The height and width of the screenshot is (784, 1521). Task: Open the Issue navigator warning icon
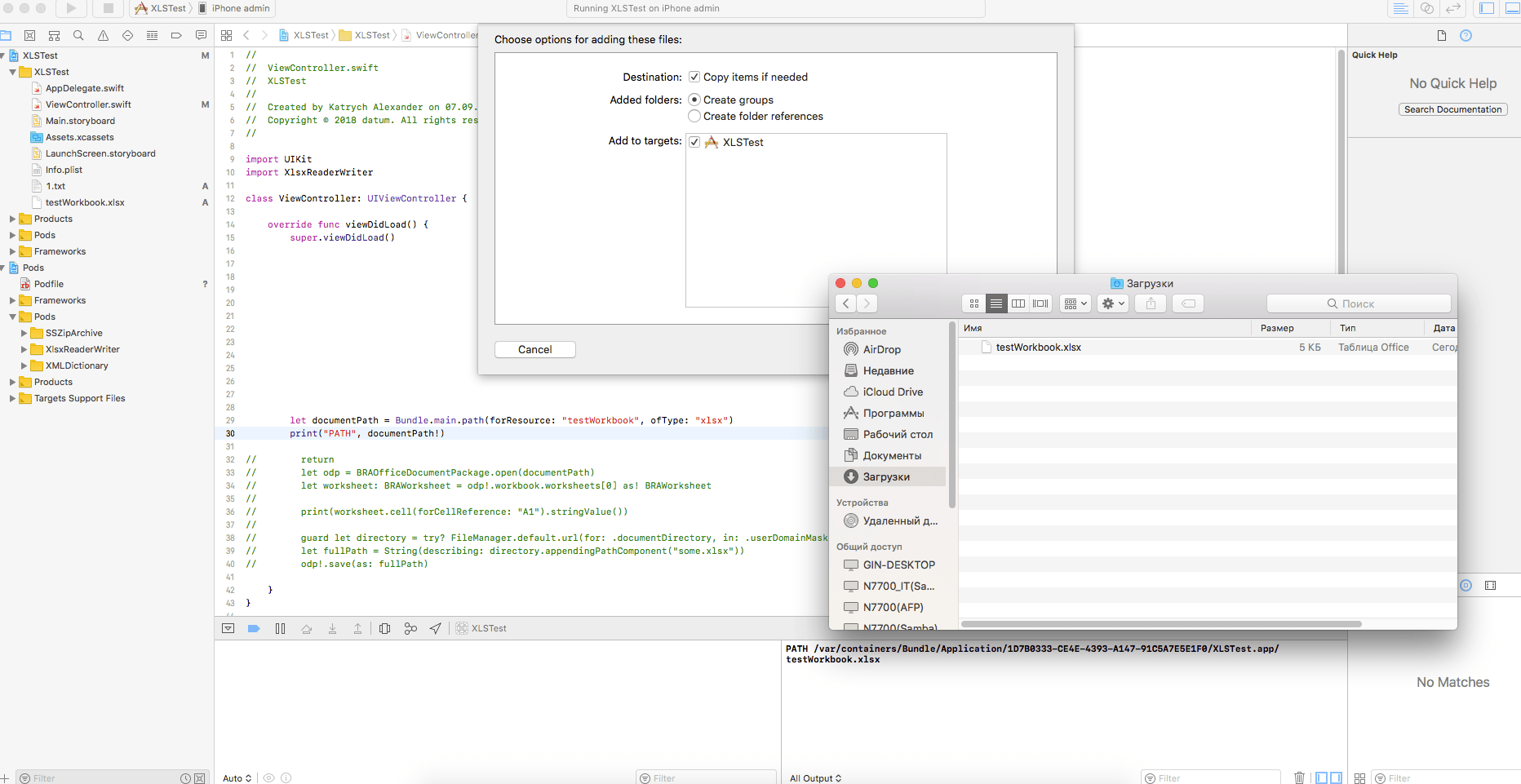click(103, 35)
